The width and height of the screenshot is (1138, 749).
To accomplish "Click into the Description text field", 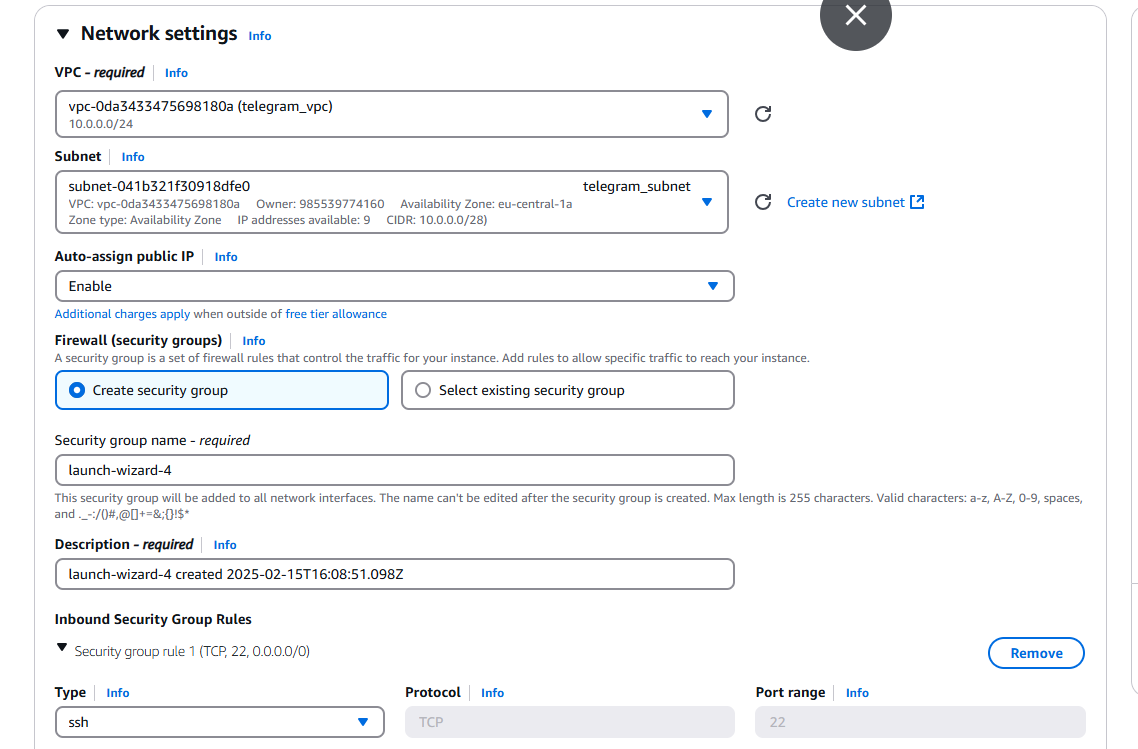I will 394,574.
